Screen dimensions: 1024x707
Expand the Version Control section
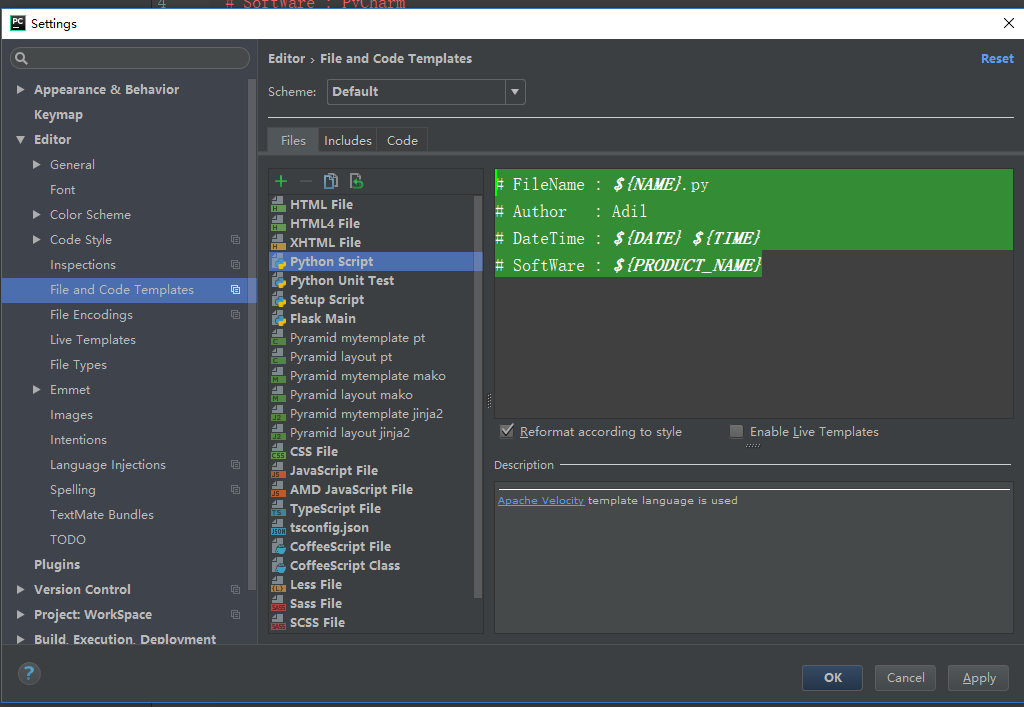coord(20,589)
